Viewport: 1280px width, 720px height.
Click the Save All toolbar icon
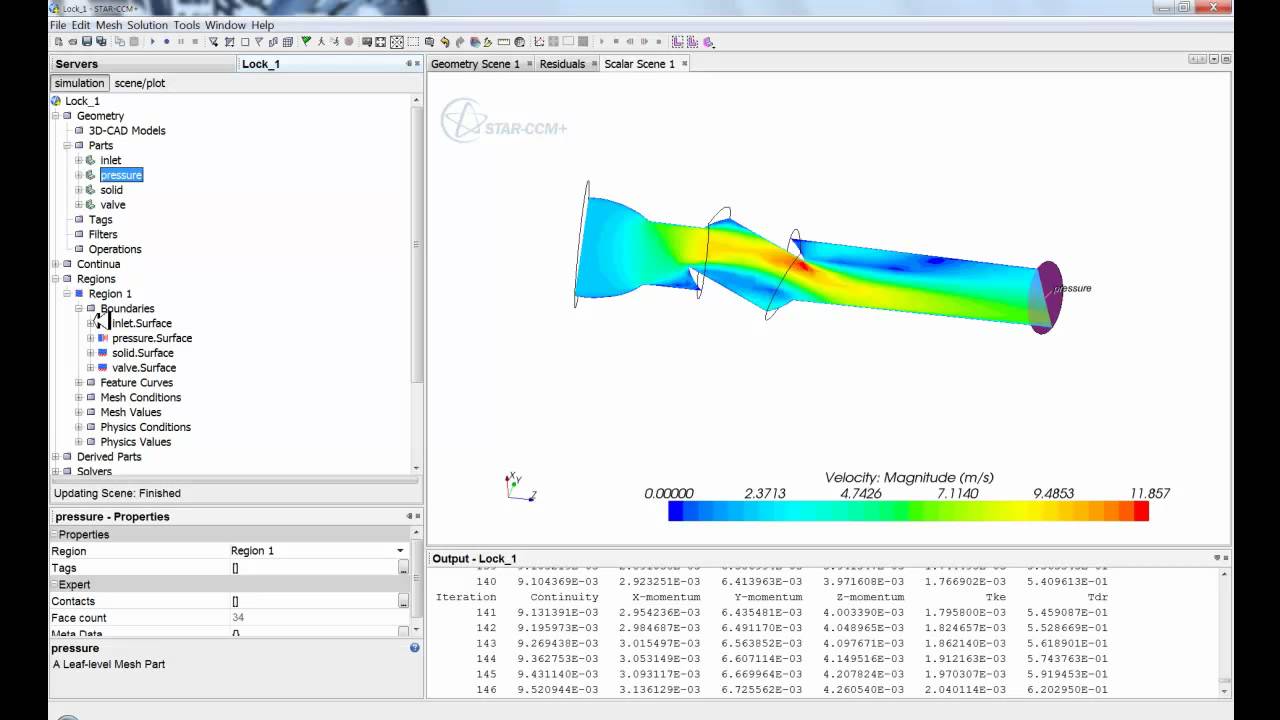pyautogui.click(x=101, y=42)
